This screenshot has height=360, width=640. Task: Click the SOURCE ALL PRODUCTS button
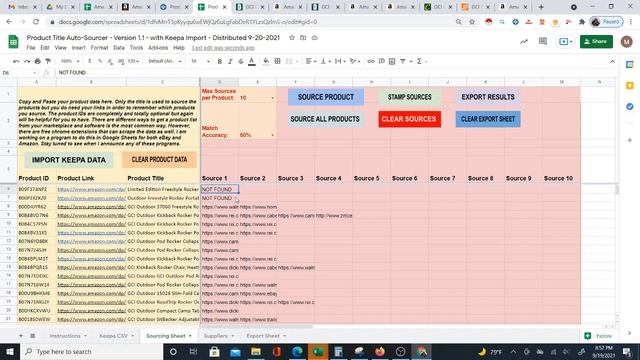(325, 119)
